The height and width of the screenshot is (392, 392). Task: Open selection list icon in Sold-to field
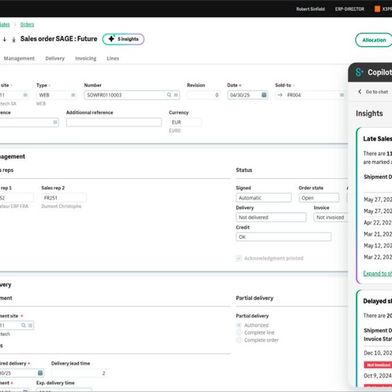[342, 95]
